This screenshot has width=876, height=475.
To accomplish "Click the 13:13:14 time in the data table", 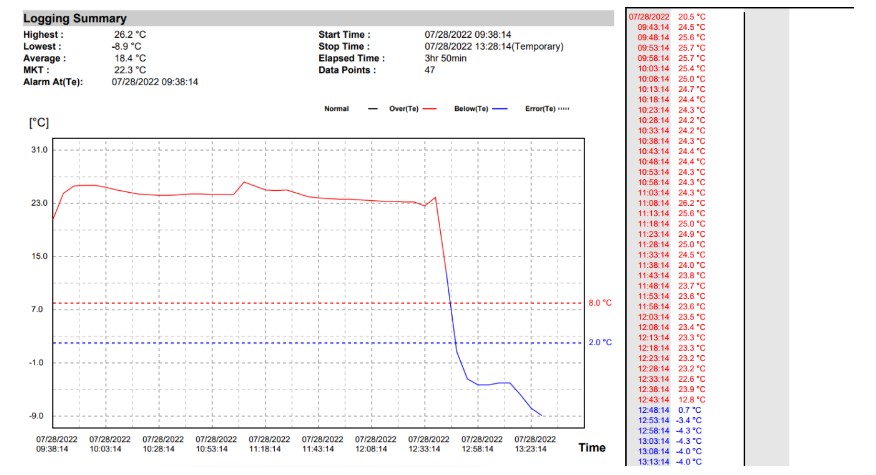I will [x=653, y=462].
